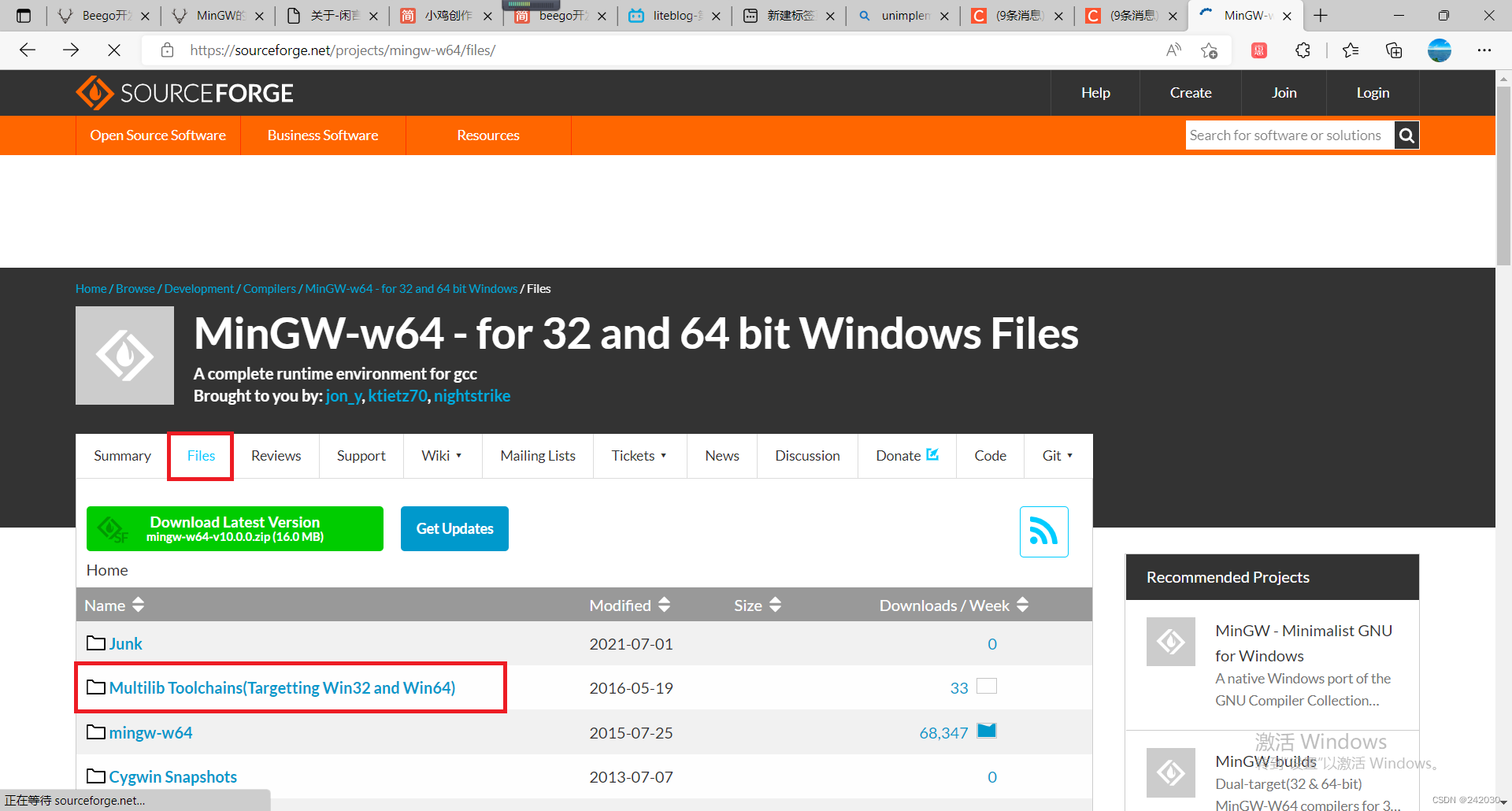Focus the software search field
Image resolution: width=1512 pixels, height=811 pixels.
[1290, 135]
